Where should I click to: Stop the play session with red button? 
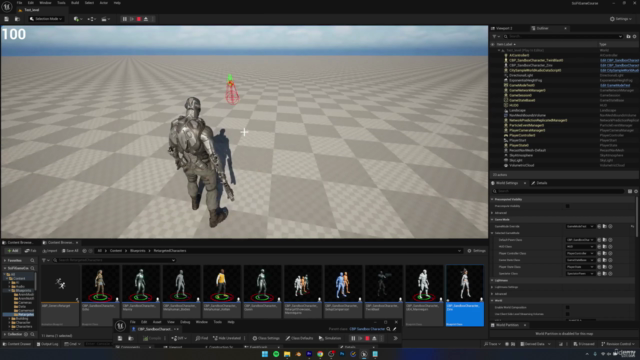(x=139, y=19)
